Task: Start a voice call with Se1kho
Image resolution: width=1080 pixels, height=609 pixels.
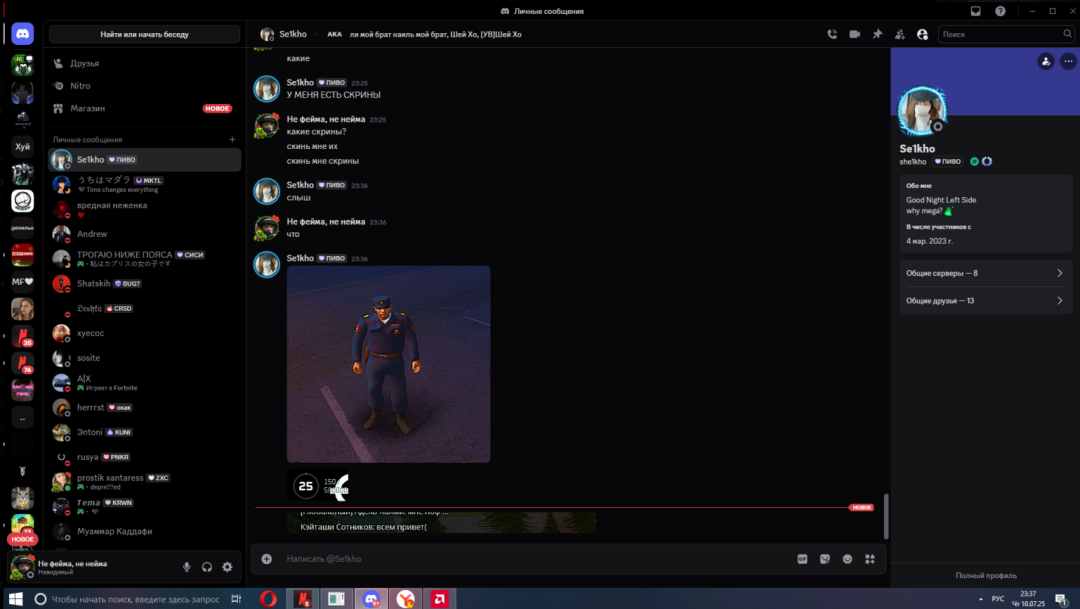Action: click(832, 34)
